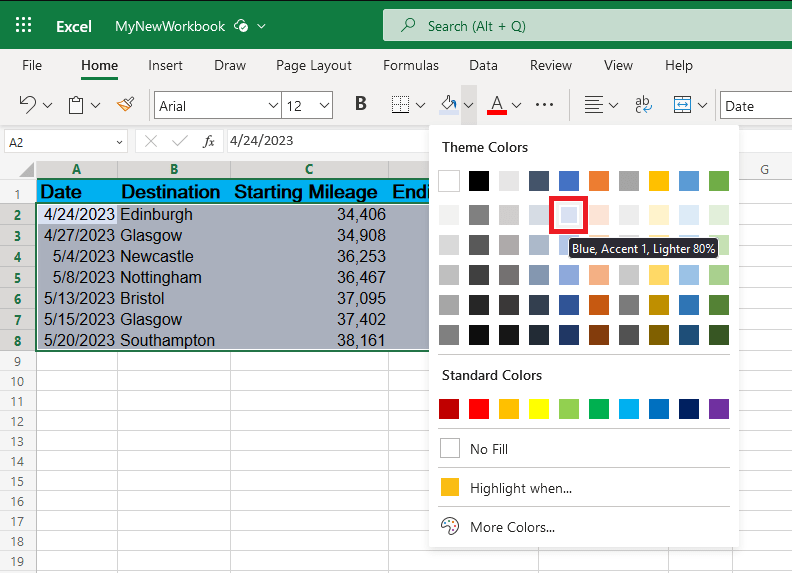
Task: Click the 5/13/2023 date cell
Action: point(77,298)
